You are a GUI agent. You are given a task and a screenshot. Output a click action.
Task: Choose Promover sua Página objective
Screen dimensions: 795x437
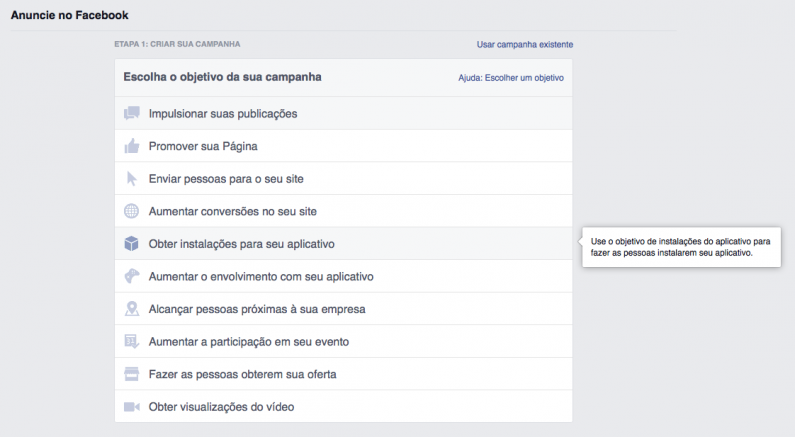tap(343, 146)
